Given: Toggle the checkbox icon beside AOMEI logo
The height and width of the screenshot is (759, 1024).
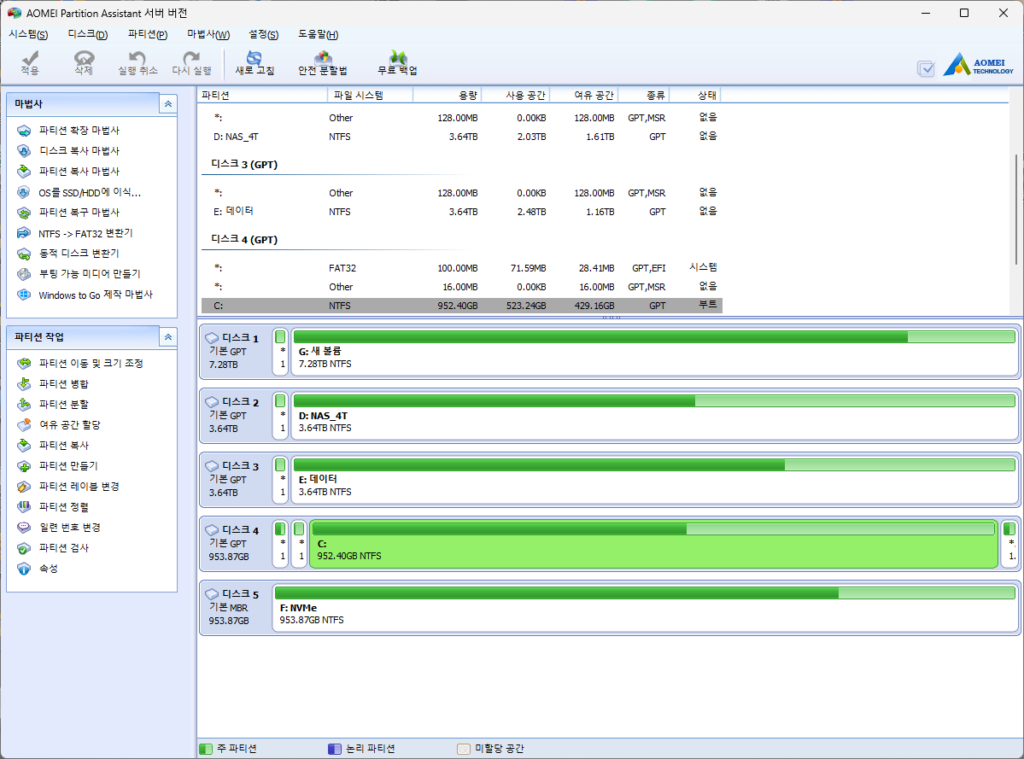Looking at the screenshot, I should coord(926,68).
